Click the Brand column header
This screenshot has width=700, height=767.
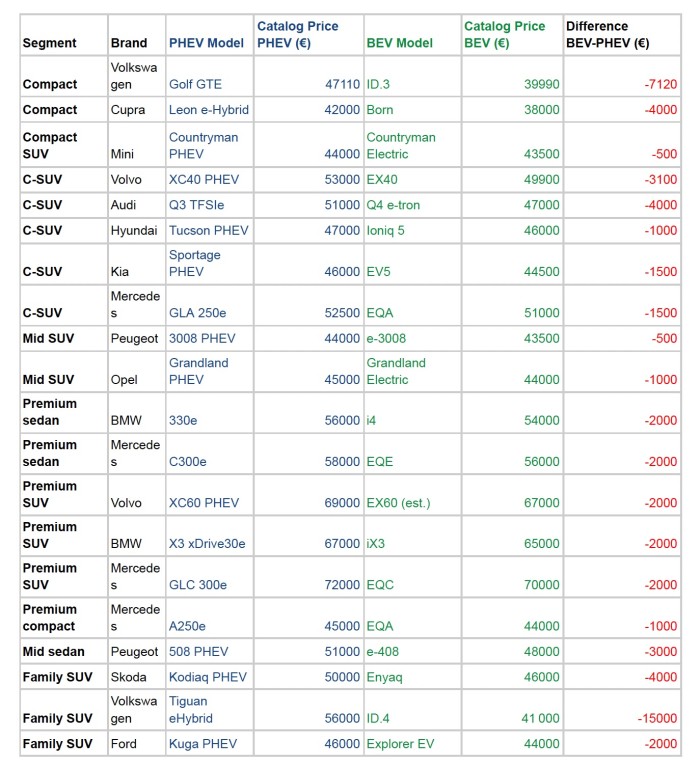(x=128, y=43)
